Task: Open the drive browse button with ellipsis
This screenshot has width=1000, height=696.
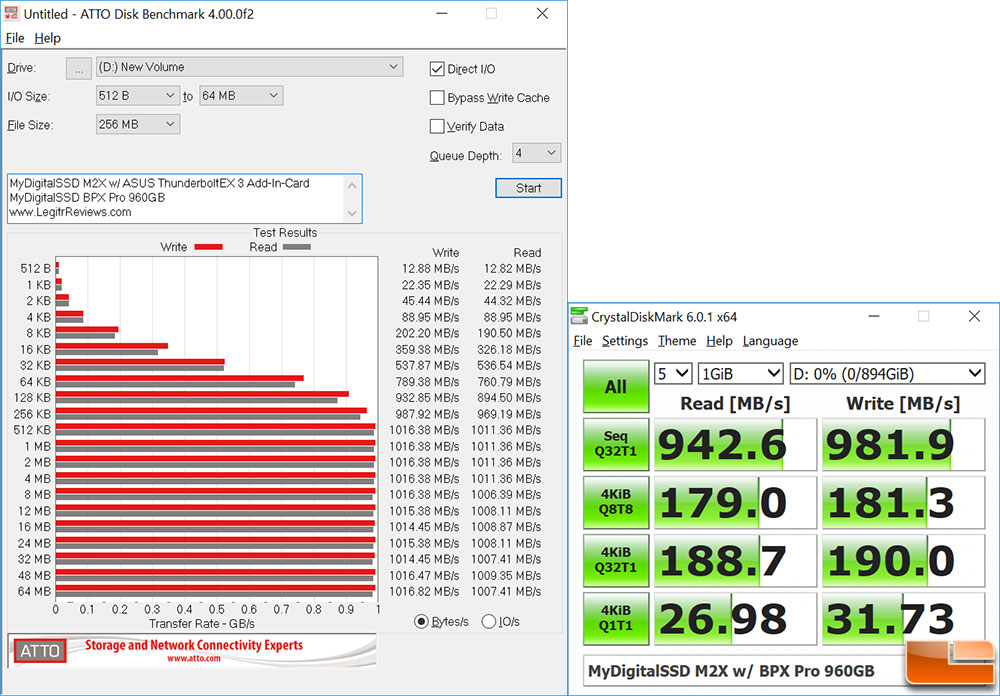Action: (x=79, y=68)
